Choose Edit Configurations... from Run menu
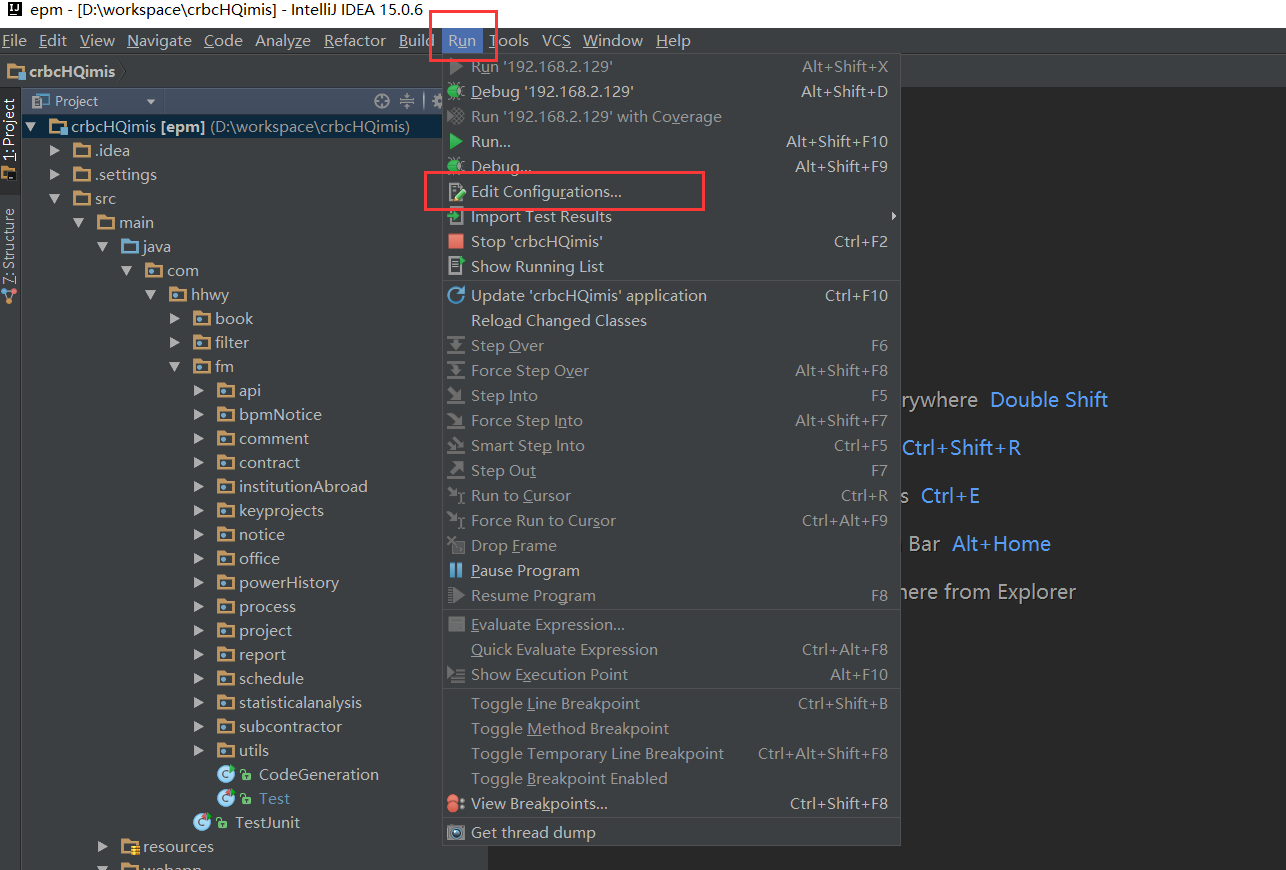 [x=671, y=192]
